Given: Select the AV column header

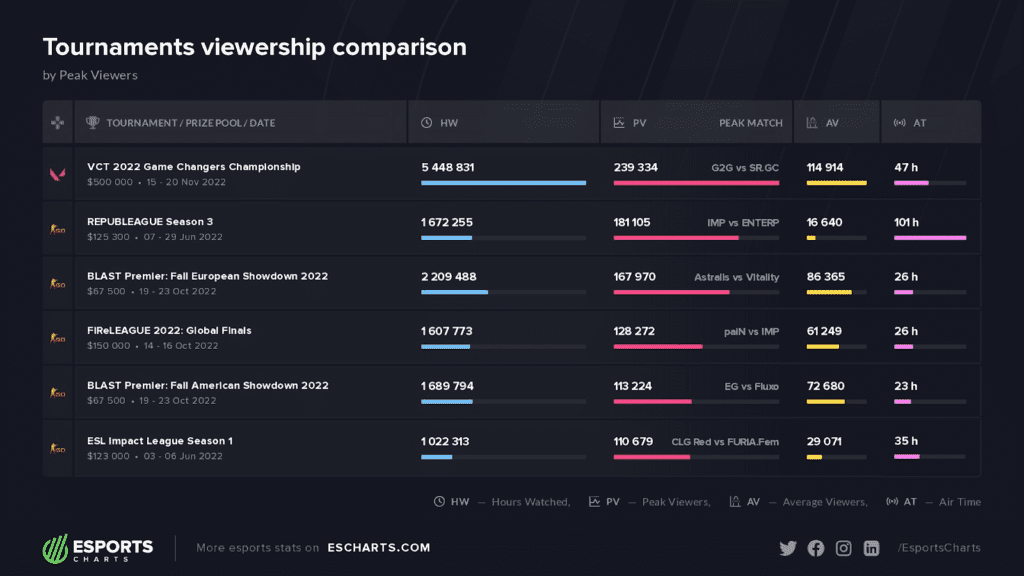Looking at the screenshot, I should tap(832, 123).
